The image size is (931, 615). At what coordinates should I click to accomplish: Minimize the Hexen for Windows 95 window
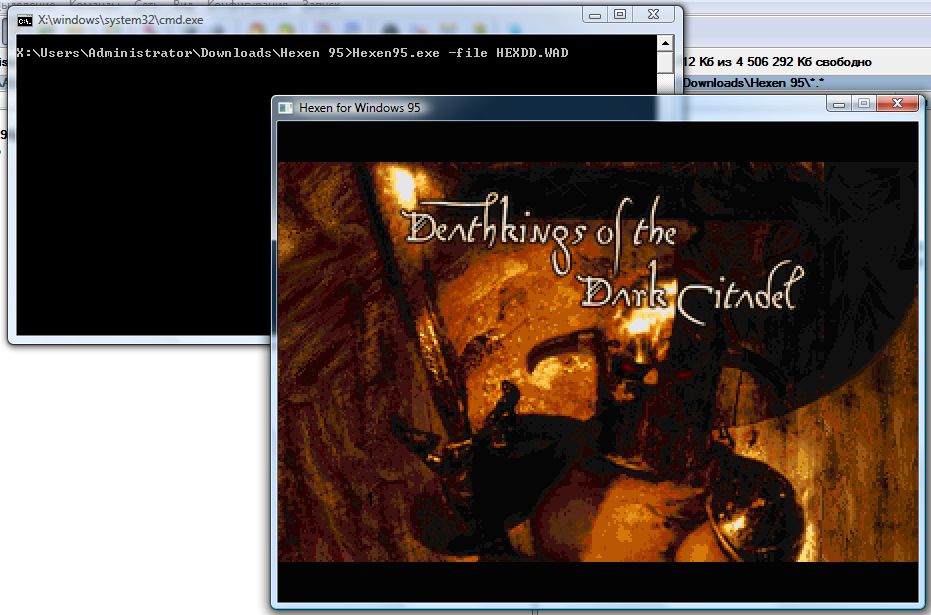tap(838, 103)
